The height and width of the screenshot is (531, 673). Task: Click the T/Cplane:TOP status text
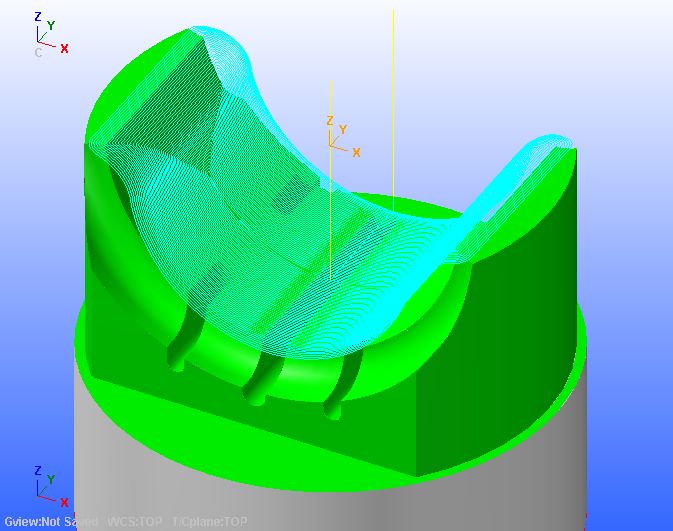[x=209, y=522]
